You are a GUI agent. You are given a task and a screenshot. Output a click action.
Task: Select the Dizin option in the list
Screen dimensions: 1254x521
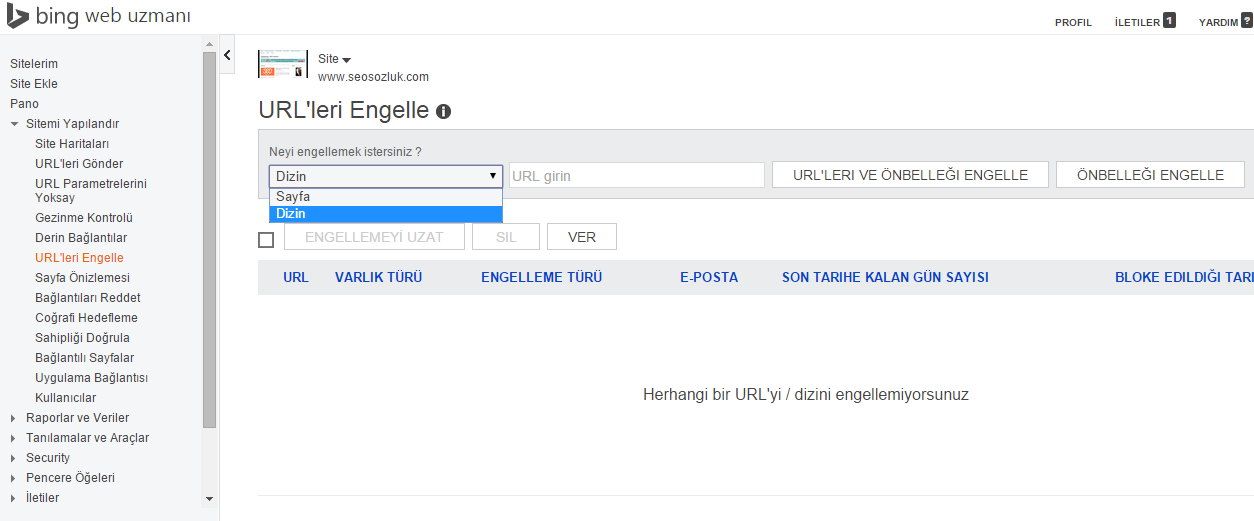[x=385, y=214]
